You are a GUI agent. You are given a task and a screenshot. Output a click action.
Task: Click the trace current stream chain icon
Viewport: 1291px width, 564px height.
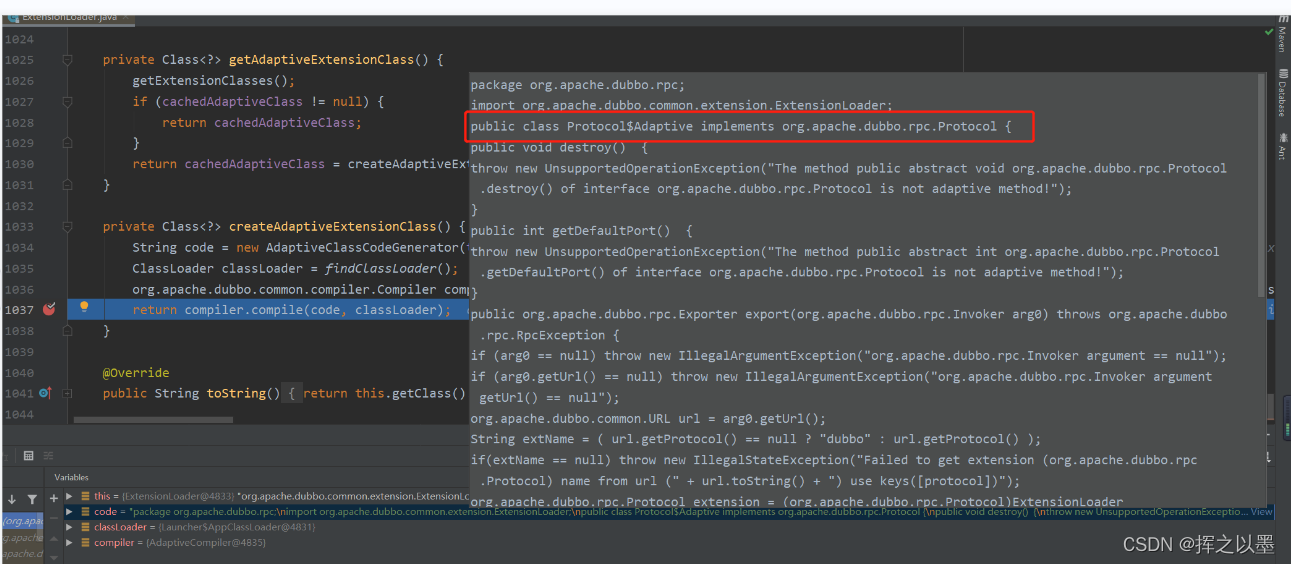pyautogui.click(x=49, y=455)
